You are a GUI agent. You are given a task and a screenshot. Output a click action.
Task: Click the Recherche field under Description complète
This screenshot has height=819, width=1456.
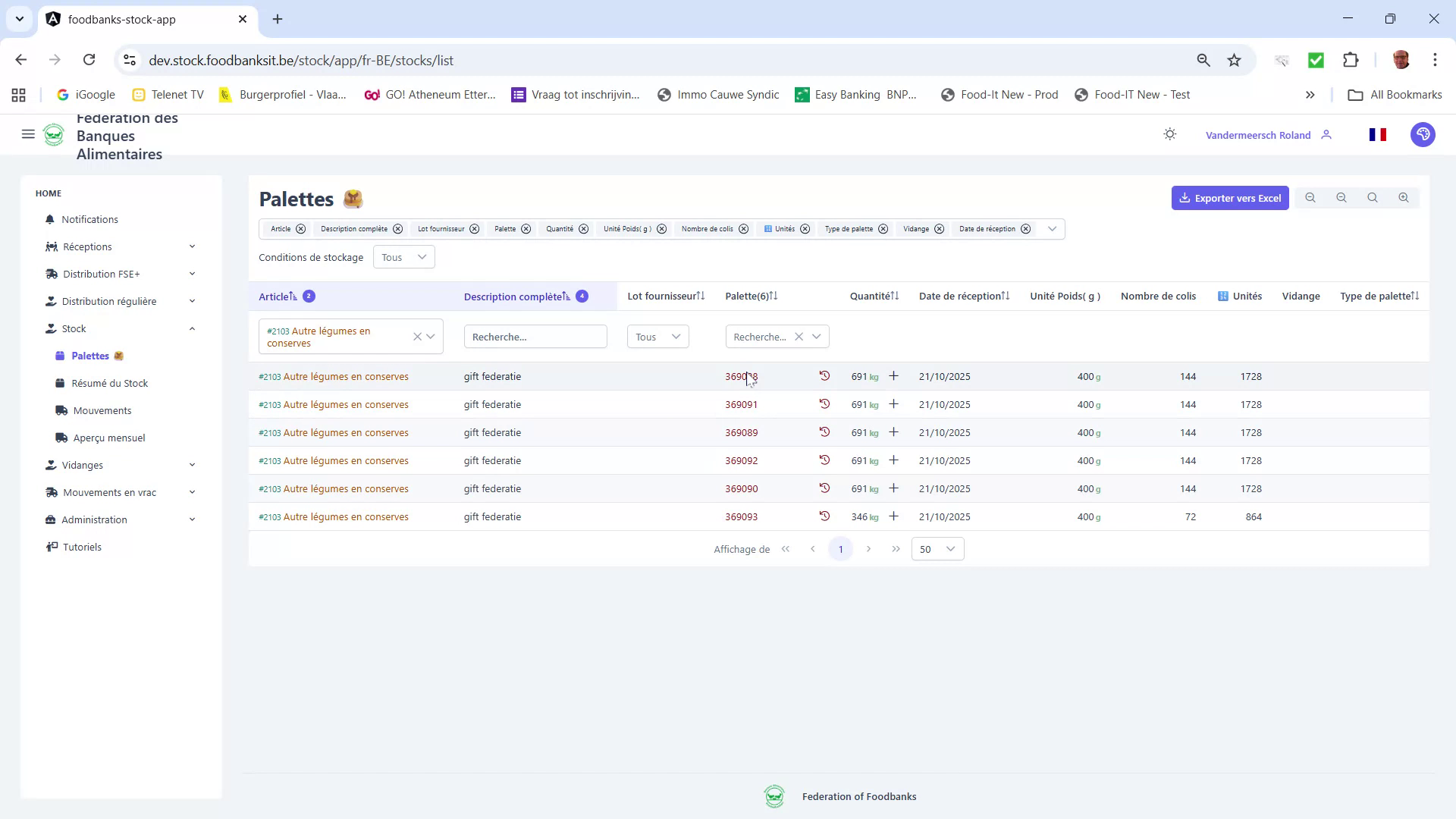point(535,336)
